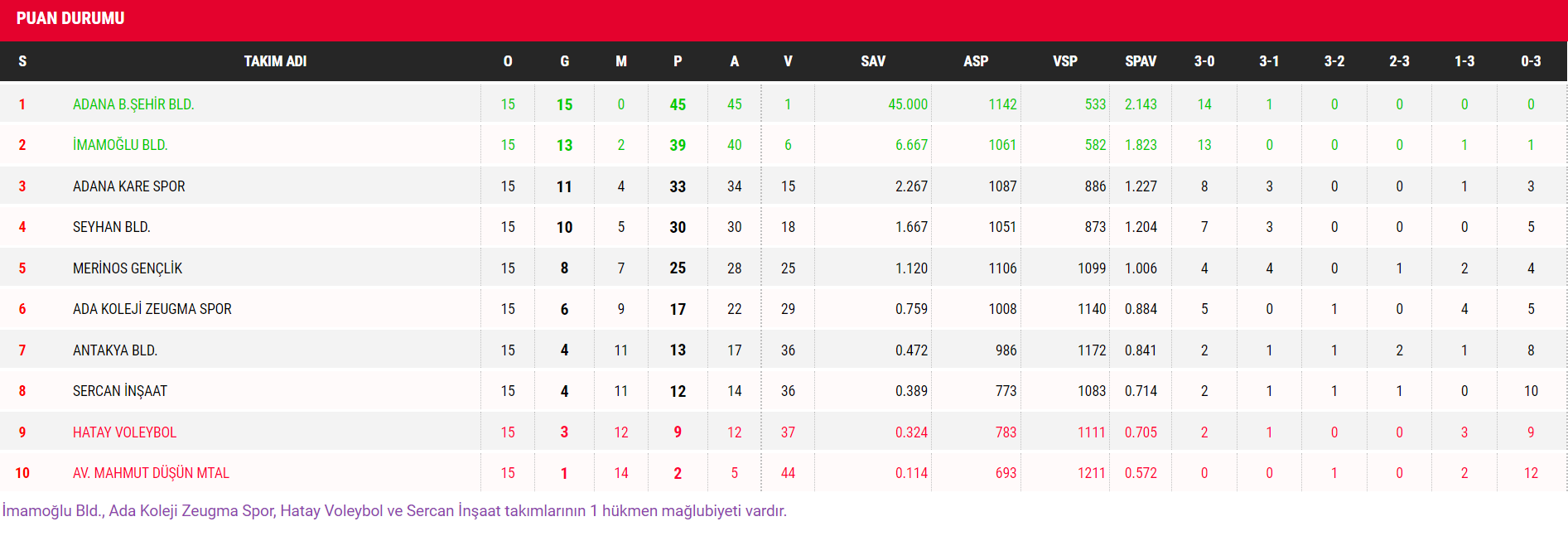Click the ANTAKYA BLD. team name
Viewport: 1568px width, 536px height.
click(115, 350)
